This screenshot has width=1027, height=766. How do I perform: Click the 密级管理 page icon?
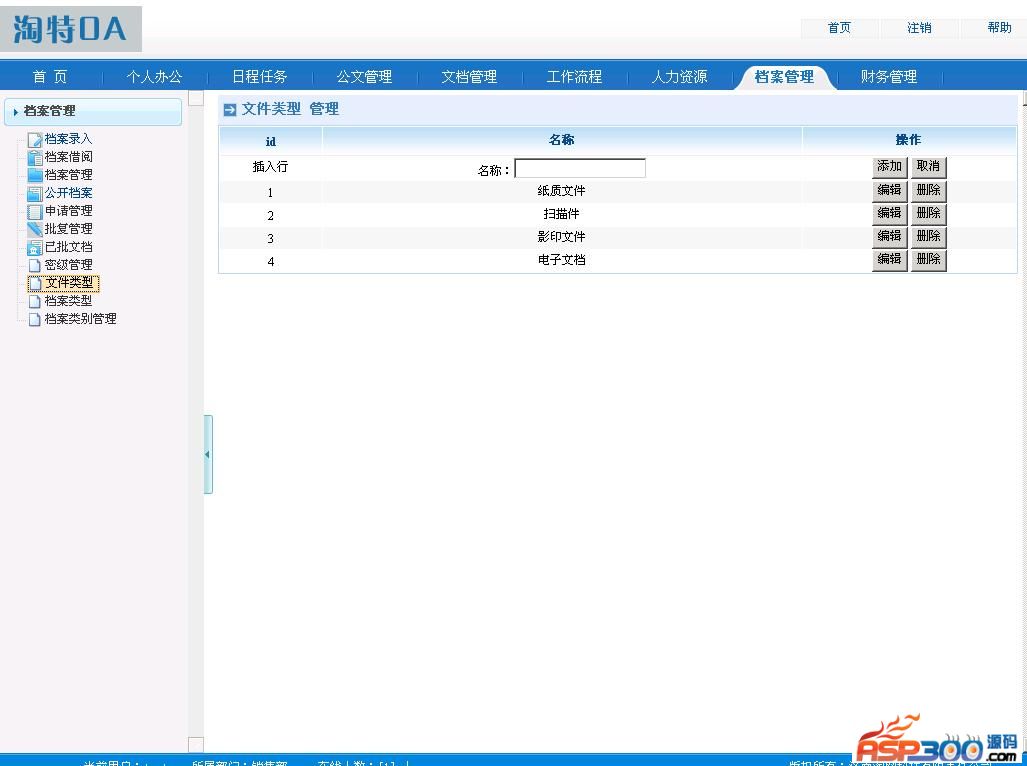pyautogui.click(x=35, y=265)
